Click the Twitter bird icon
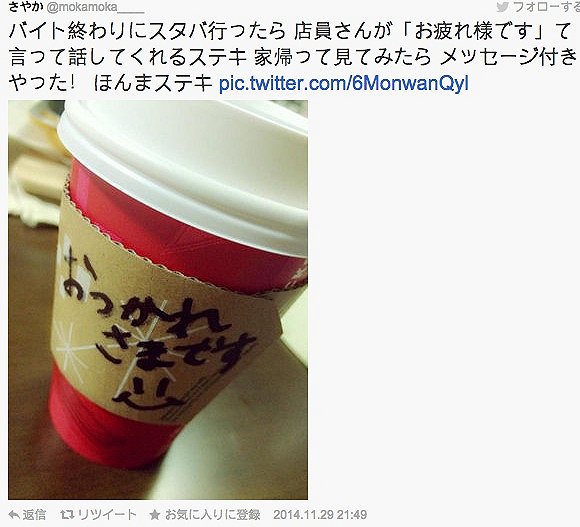The height and width of the screenshot is (527, 580). tap(502, 6)
